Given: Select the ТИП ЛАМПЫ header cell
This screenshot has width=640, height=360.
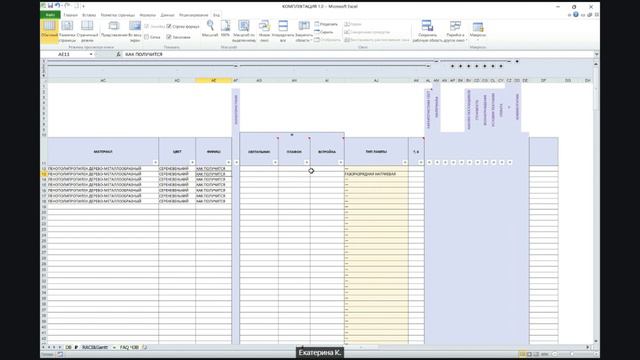Looking at the screenshot, I should point(376,151).
